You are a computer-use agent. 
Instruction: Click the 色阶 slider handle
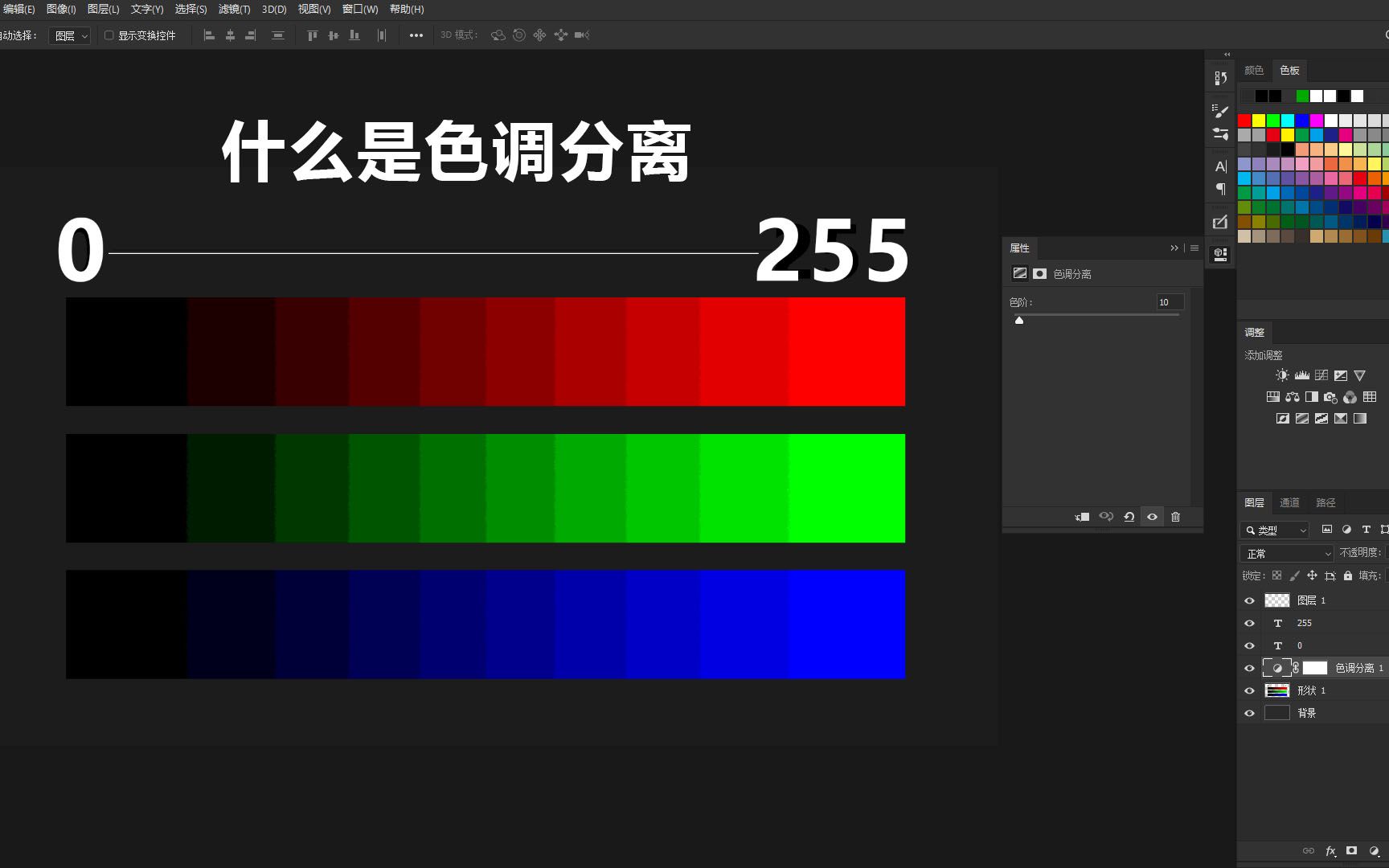click(x=1019, y=320)
